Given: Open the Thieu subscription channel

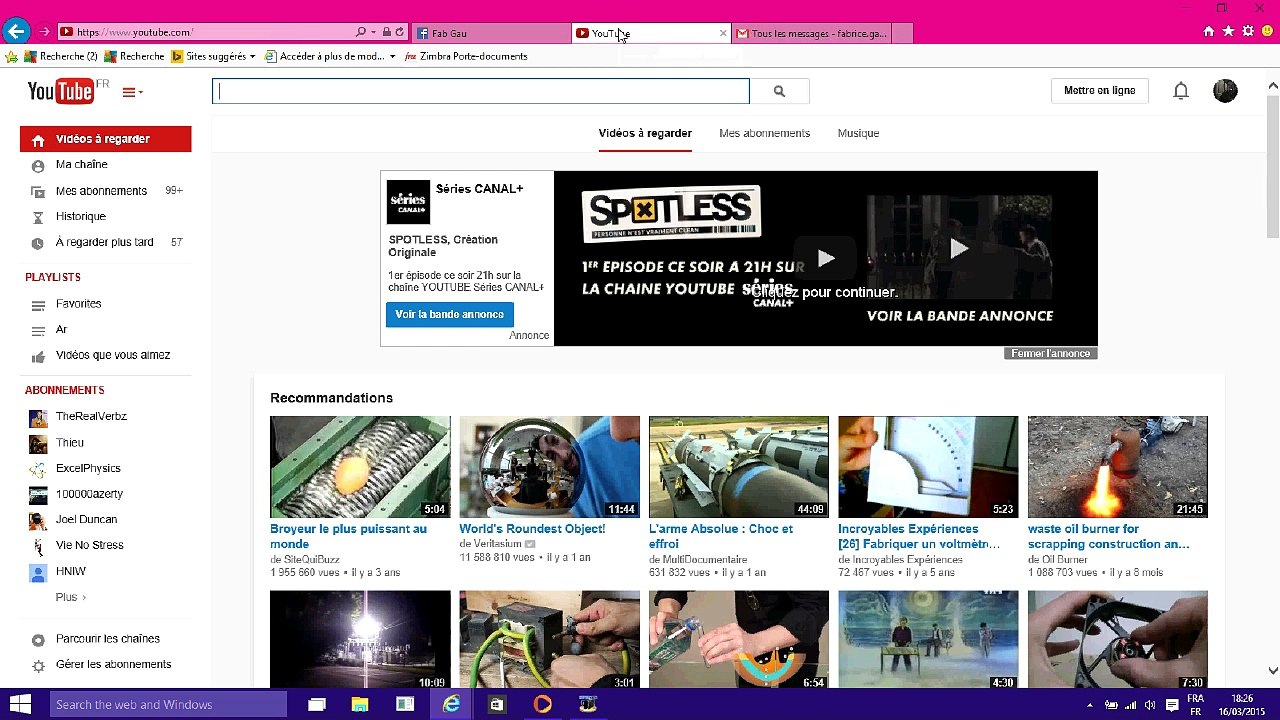Looking at the screenshot, I should pyautogui.click(x=70, y=443).
